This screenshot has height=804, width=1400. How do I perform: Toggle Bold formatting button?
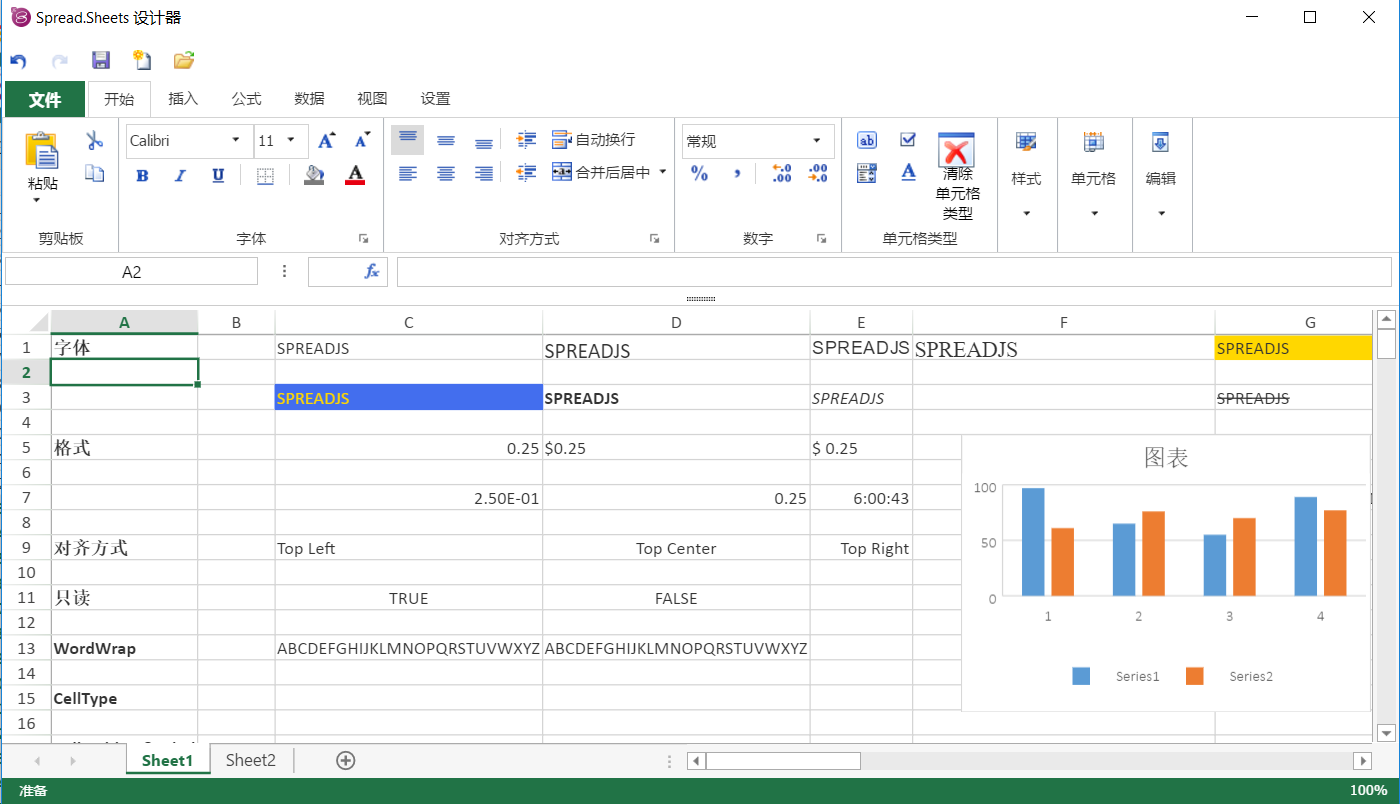[x=142, y=176]
